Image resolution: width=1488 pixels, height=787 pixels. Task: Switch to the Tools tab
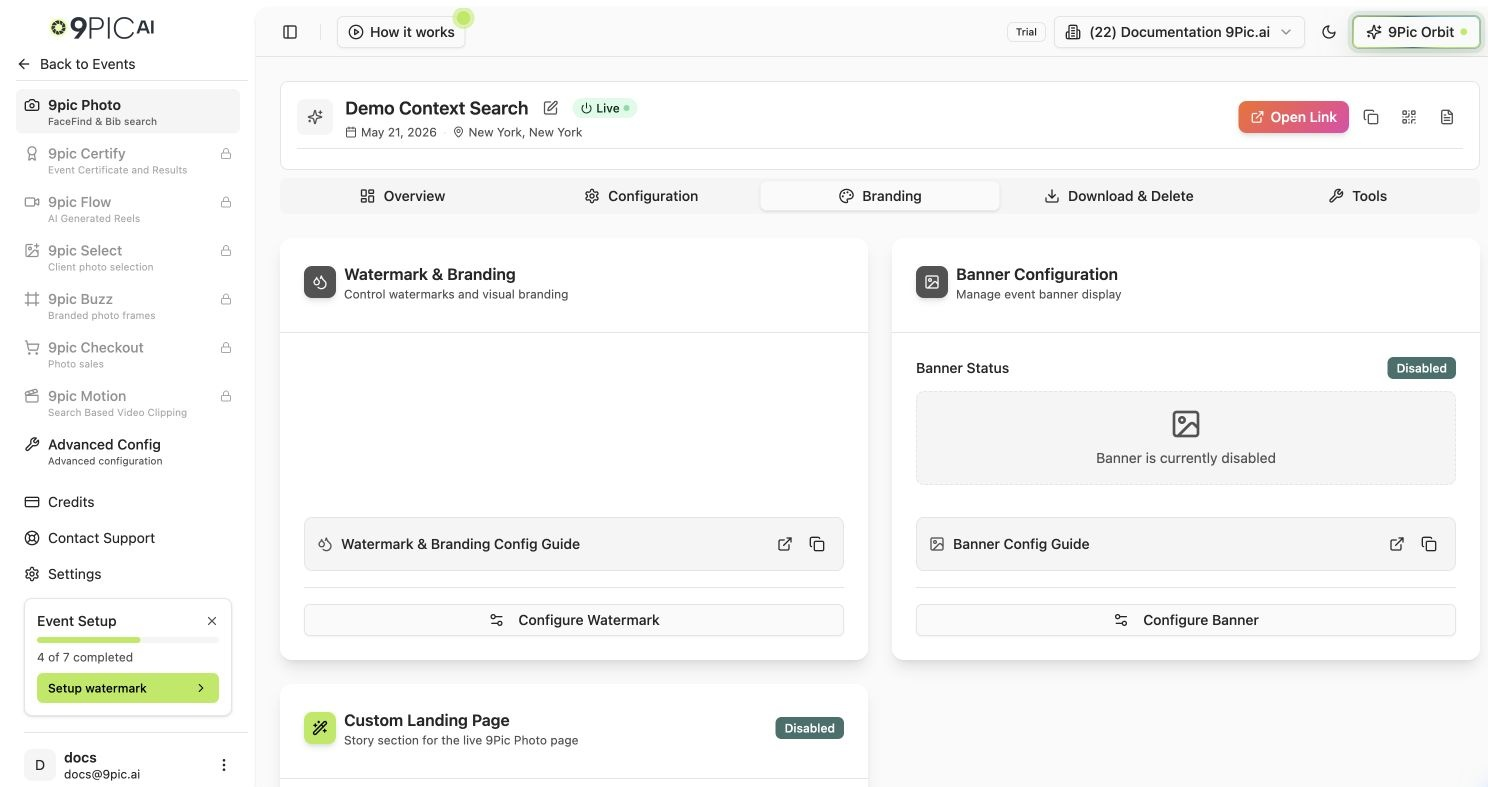point(1357,196)
